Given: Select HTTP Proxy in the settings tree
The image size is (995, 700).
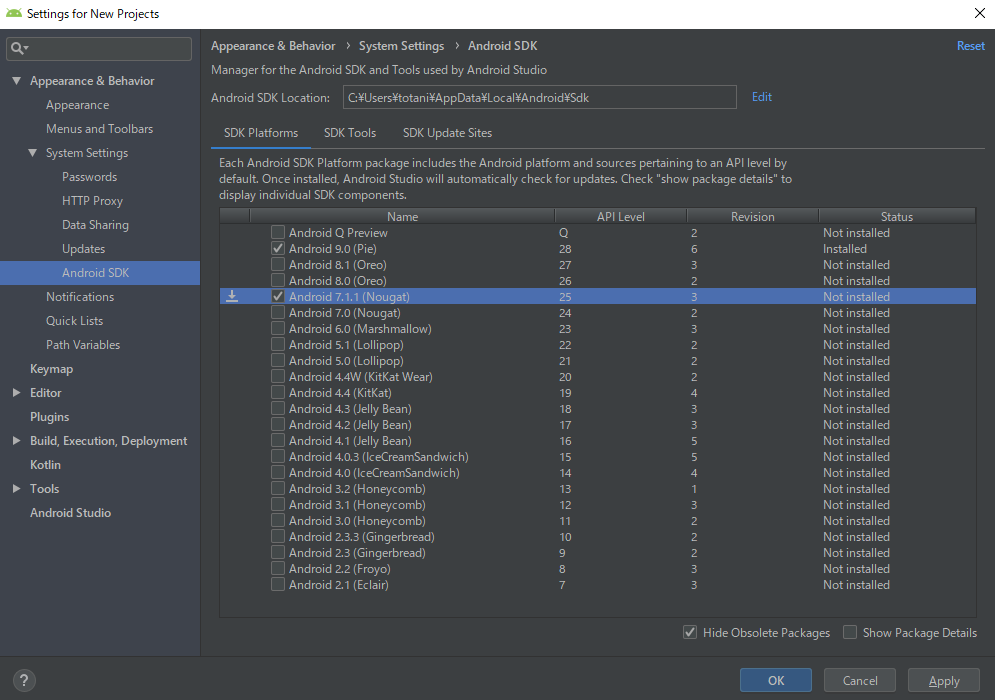Looking at the screenshot, I should tap(92, 201).
